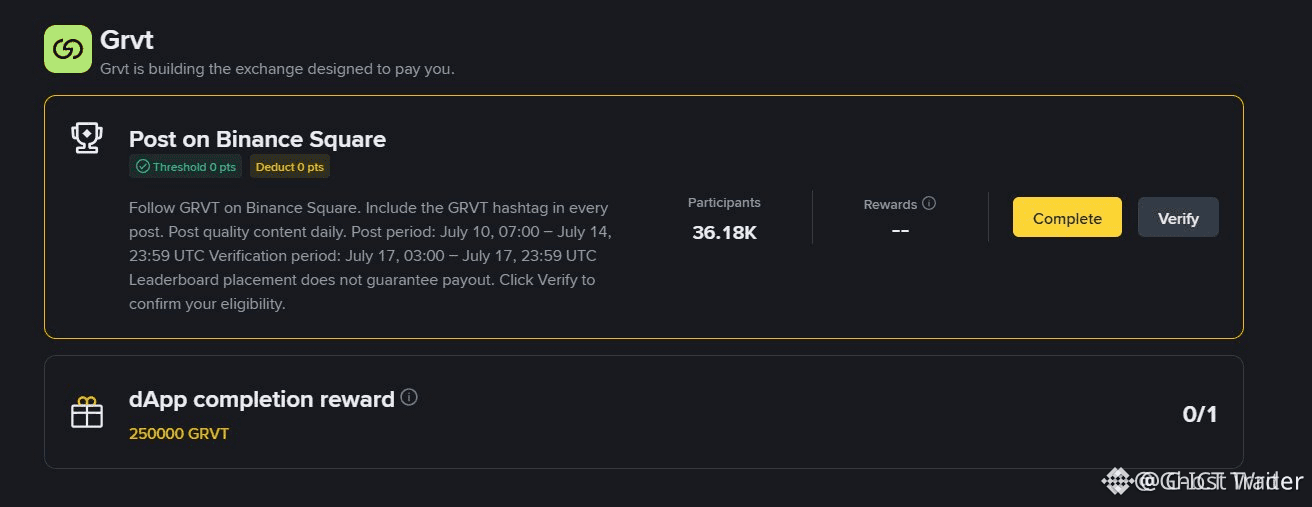Select the Threshold 0 pts badge

click(185, 167)
